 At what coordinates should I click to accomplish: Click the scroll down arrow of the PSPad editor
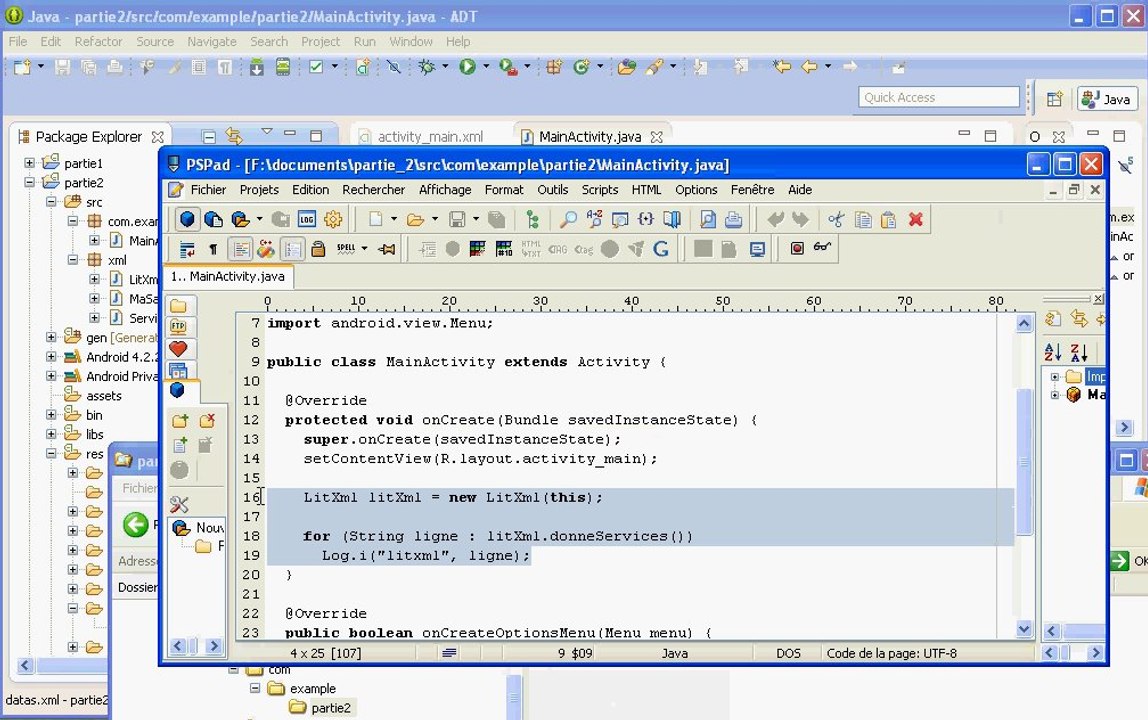tap(1024, 628)
